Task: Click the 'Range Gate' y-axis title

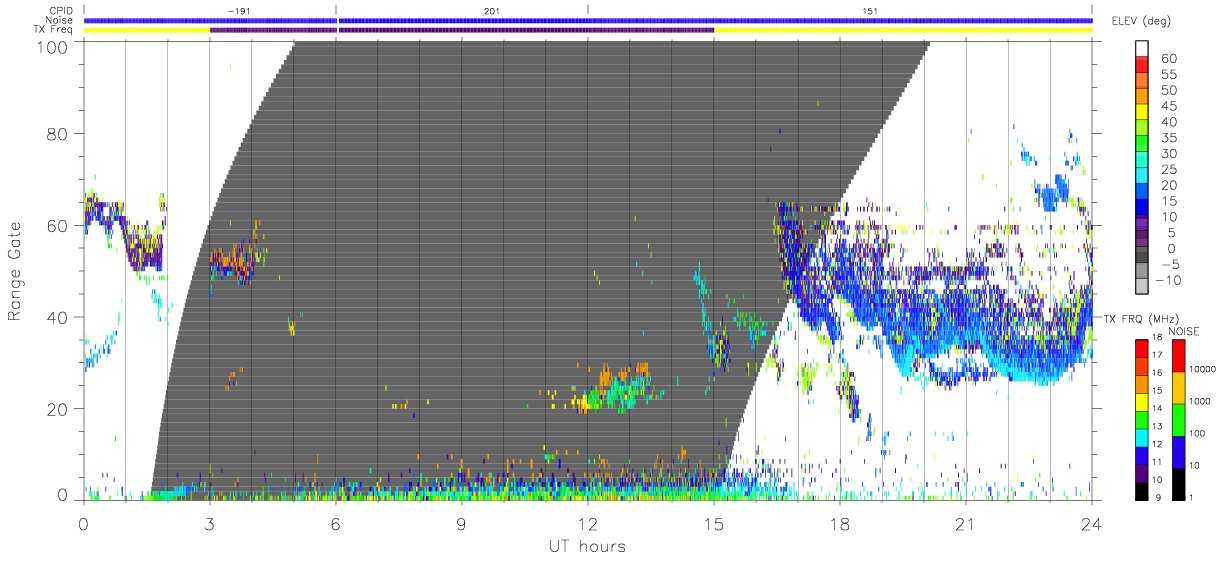Action: click(16, 272)
